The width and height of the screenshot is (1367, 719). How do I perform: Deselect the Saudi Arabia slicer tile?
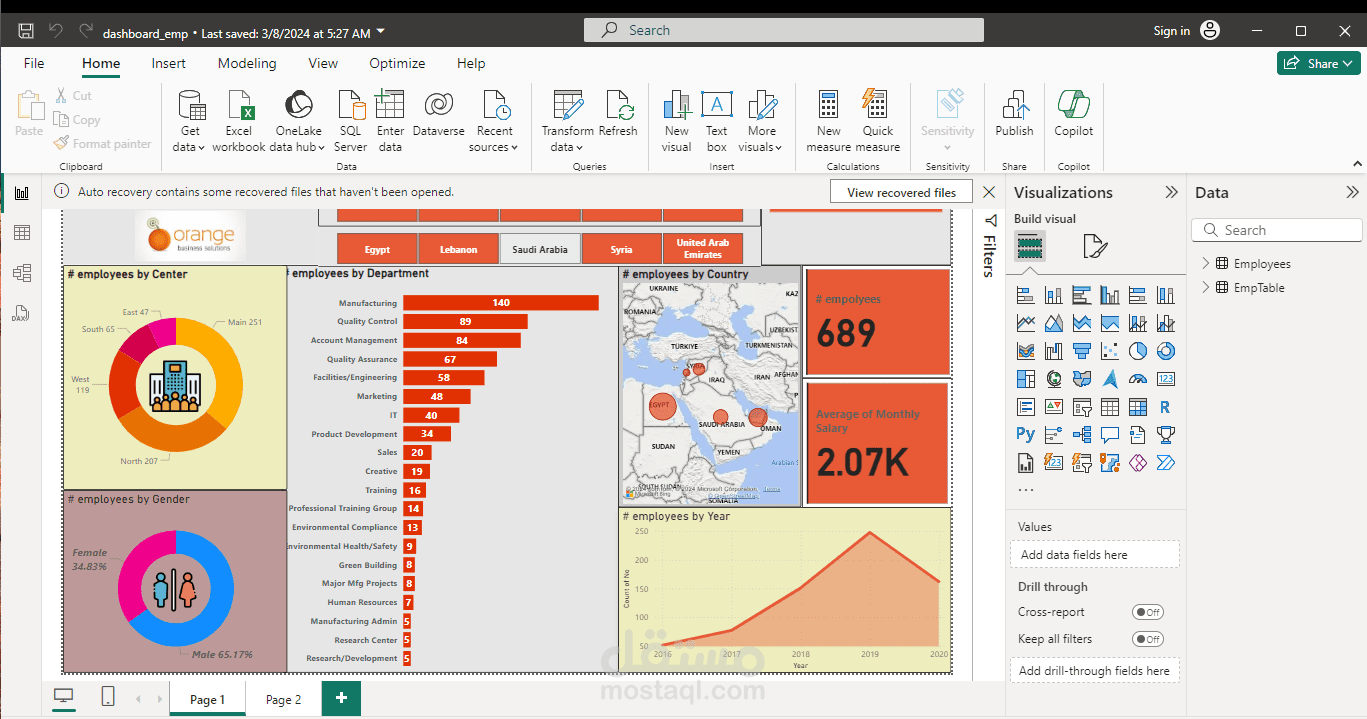540,249
